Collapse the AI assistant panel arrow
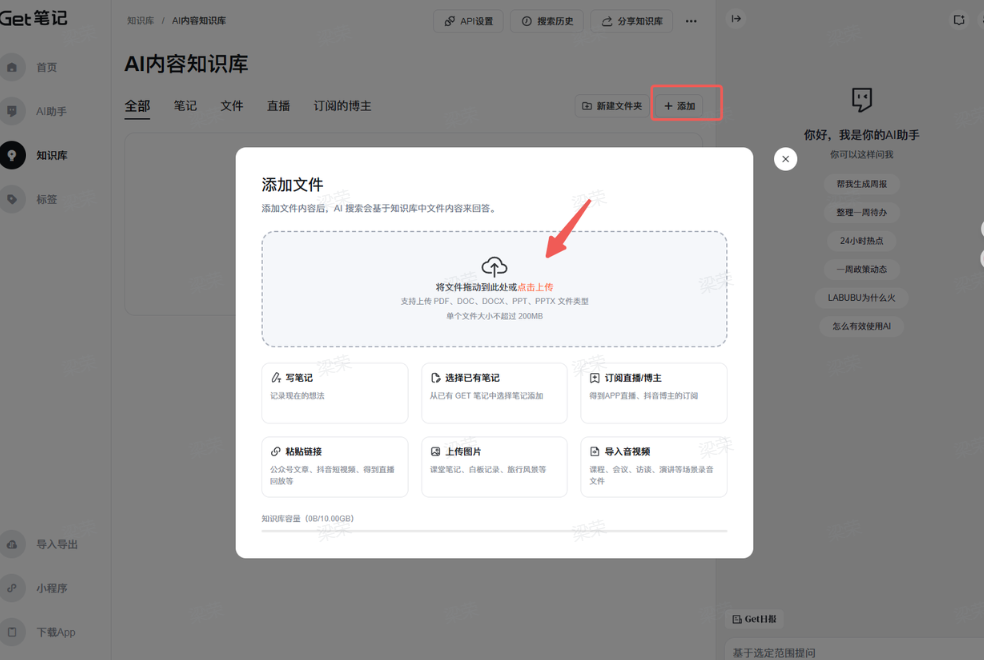This screenshot has width=984, height=660. pyautogui.click(x=737, y=19)
